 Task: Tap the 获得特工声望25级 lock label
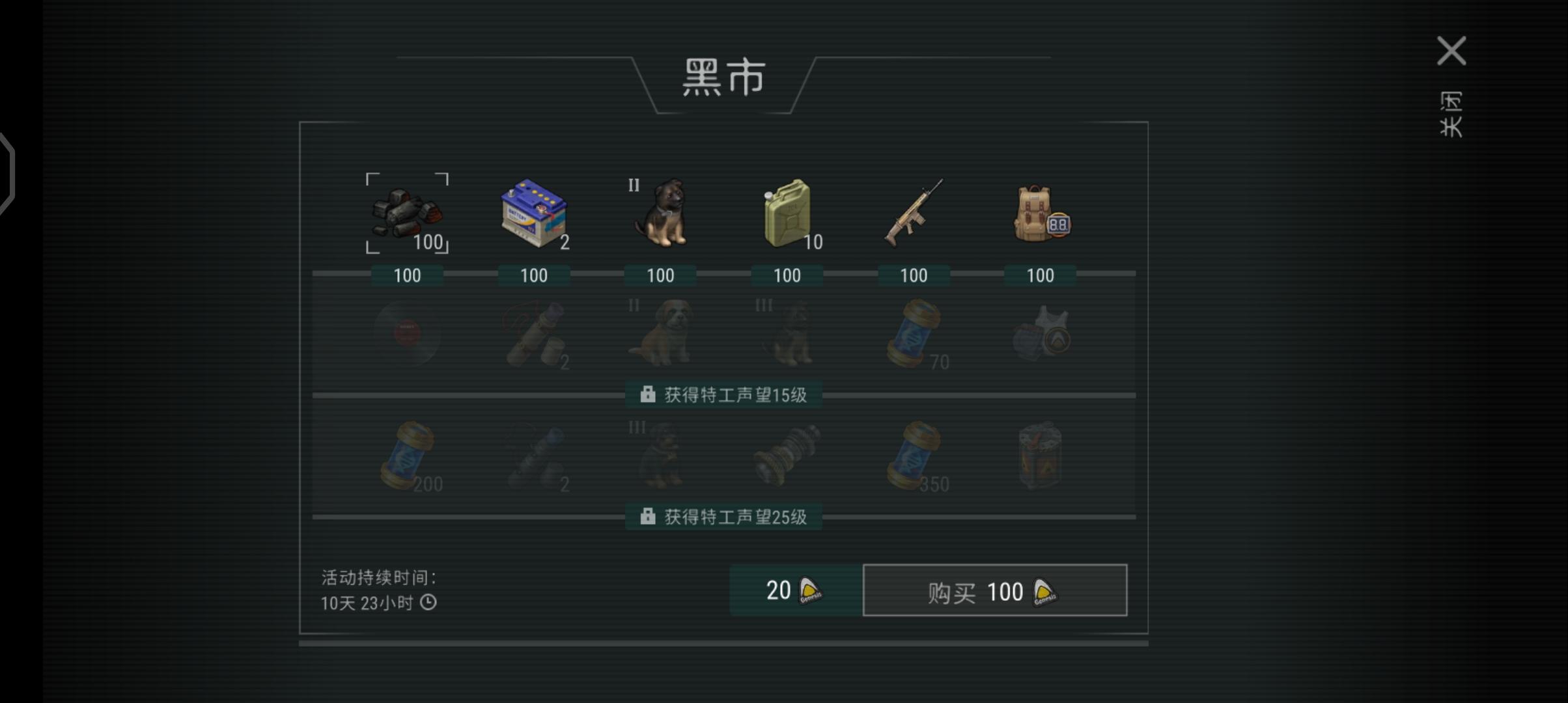tap(723, 517)
